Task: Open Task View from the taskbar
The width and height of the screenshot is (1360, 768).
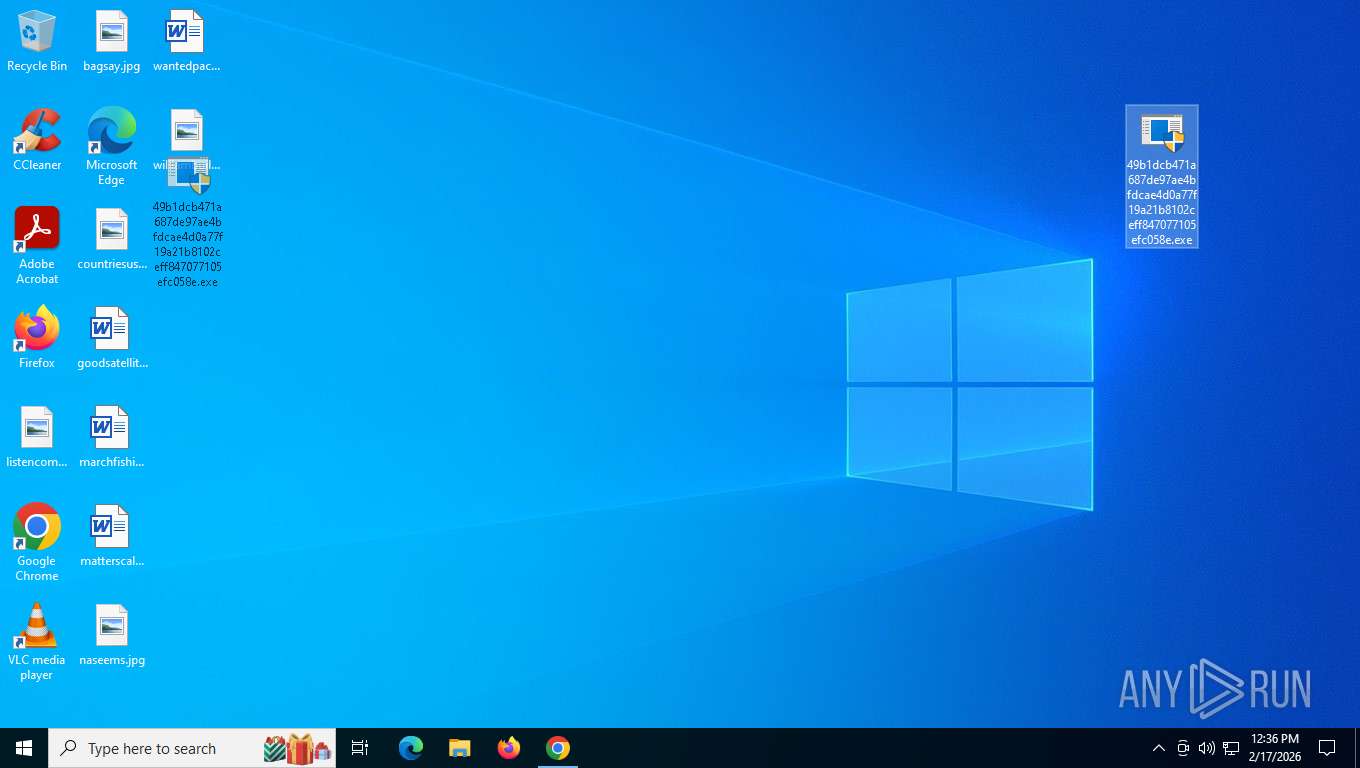Action: (x=360, y=748)
